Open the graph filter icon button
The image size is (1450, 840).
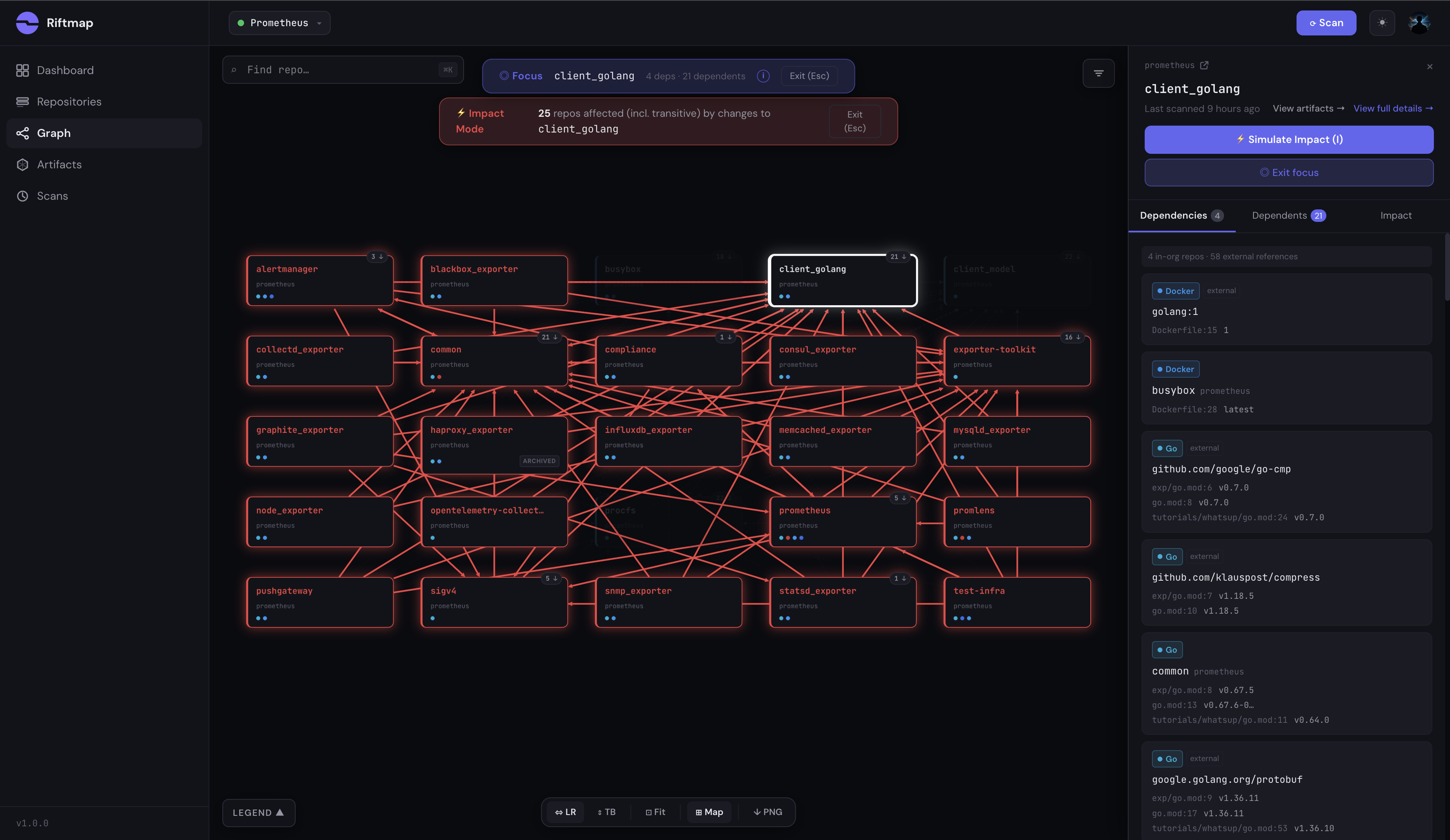[x=1098, y=74]
